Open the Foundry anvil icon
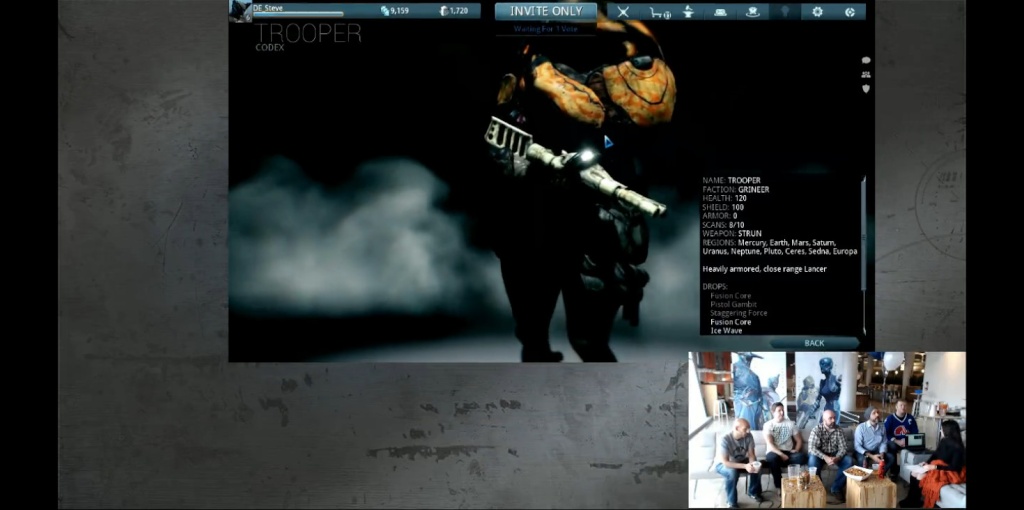Image resolution: width=1024 pixels, height=510 pixels. coord(688,12)
